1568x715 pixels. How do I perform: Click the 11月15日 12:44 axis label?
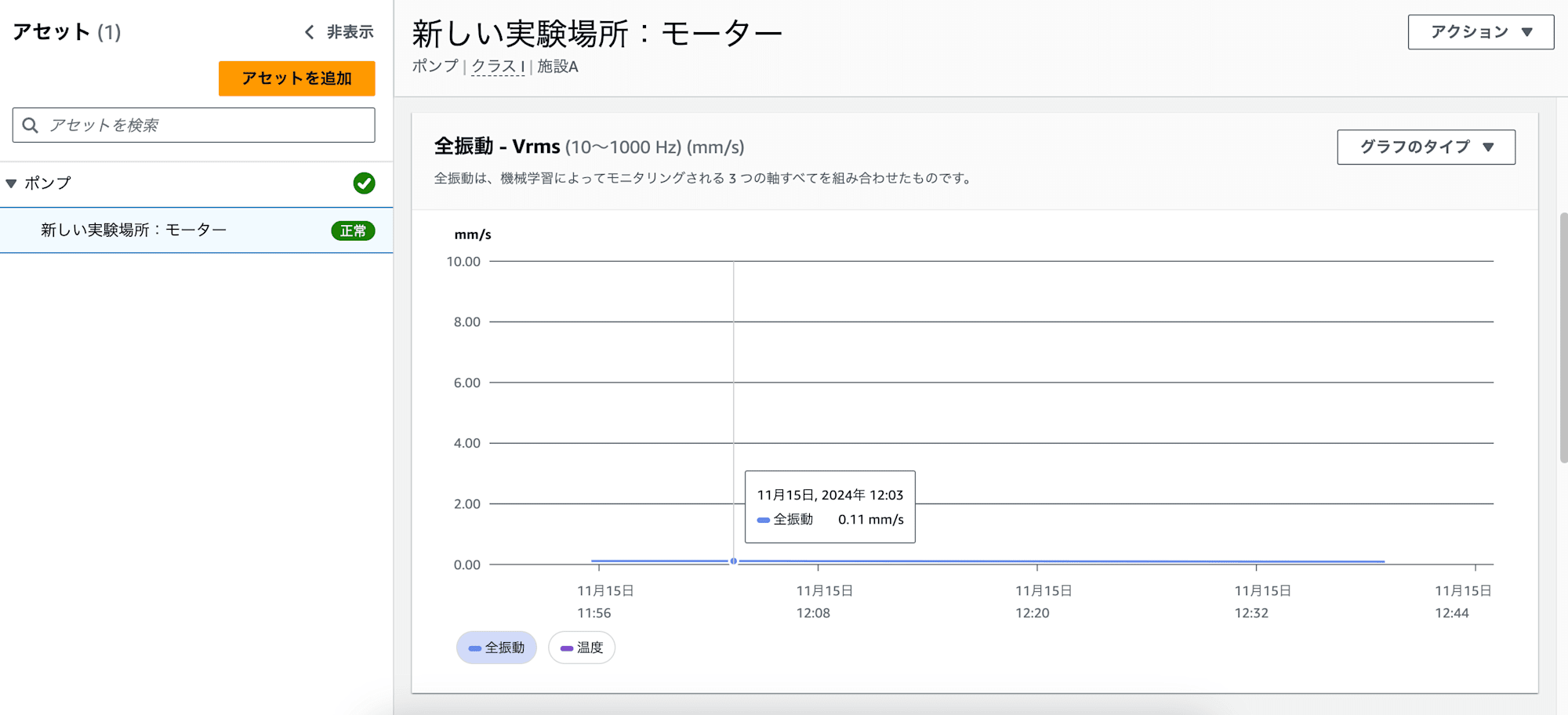click(1463, 601)
